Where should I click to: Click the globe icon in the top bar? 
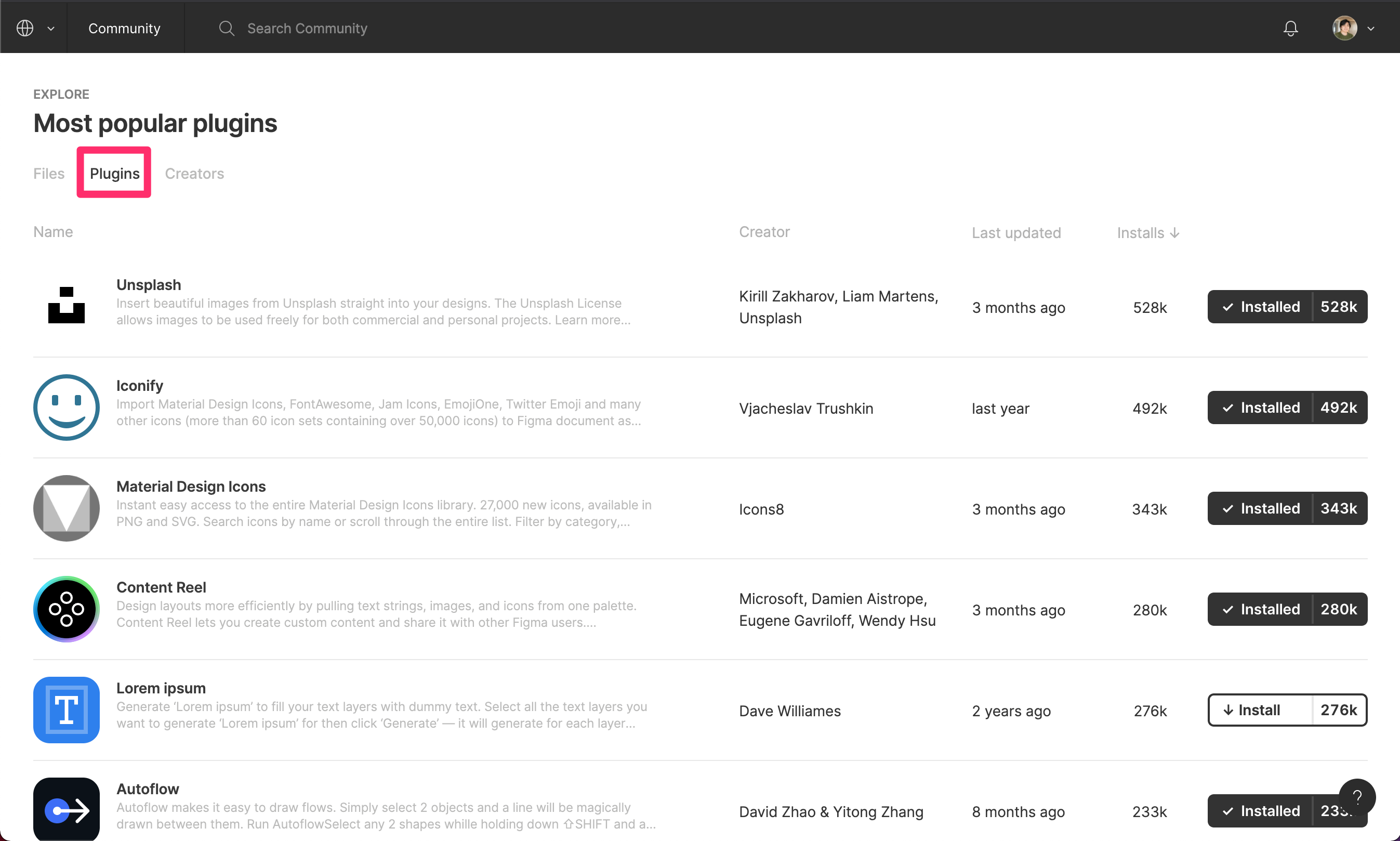pos(24,28)
